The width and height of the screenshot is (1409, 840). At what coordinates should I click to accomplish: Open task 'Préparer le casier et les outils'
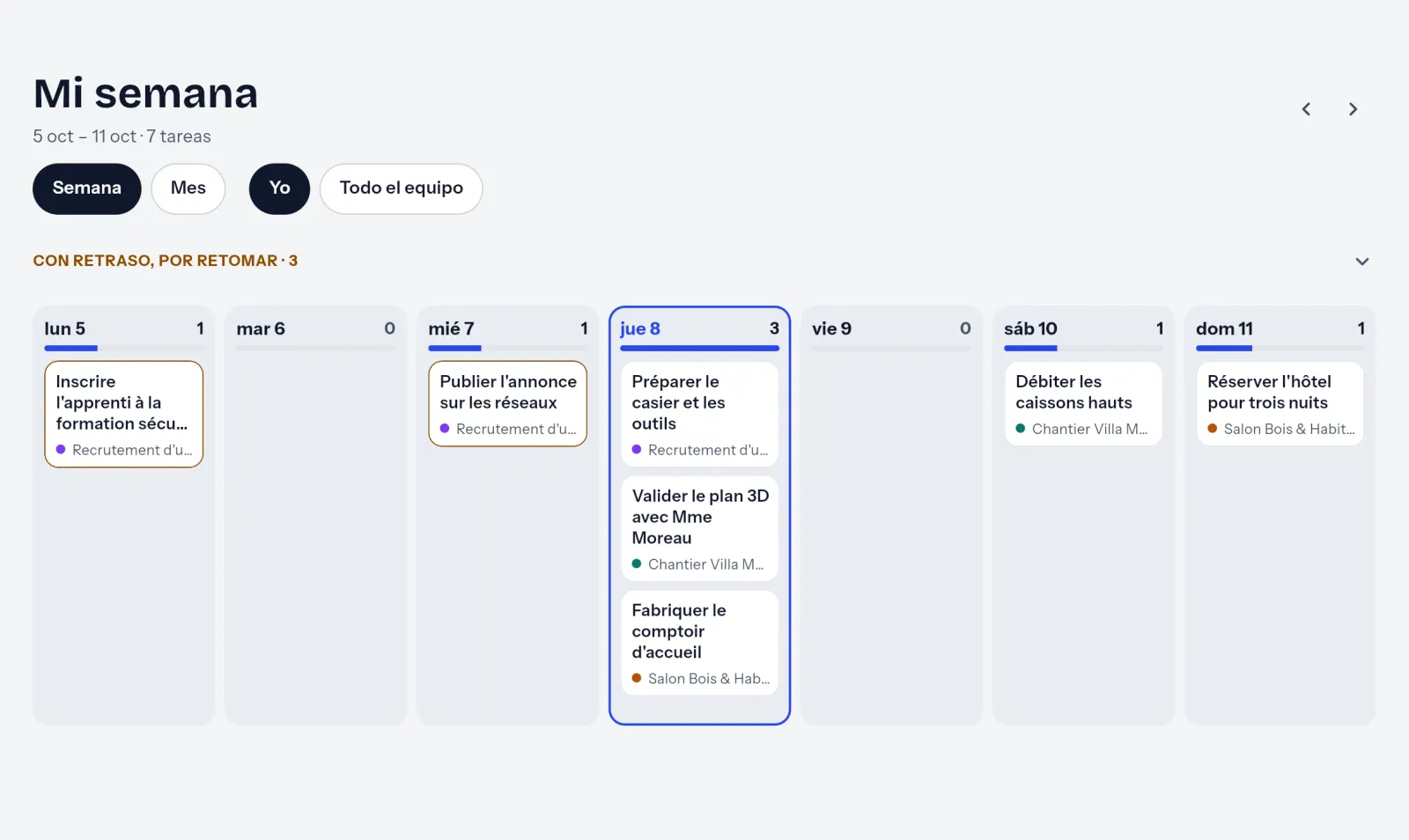click(700, 414)
